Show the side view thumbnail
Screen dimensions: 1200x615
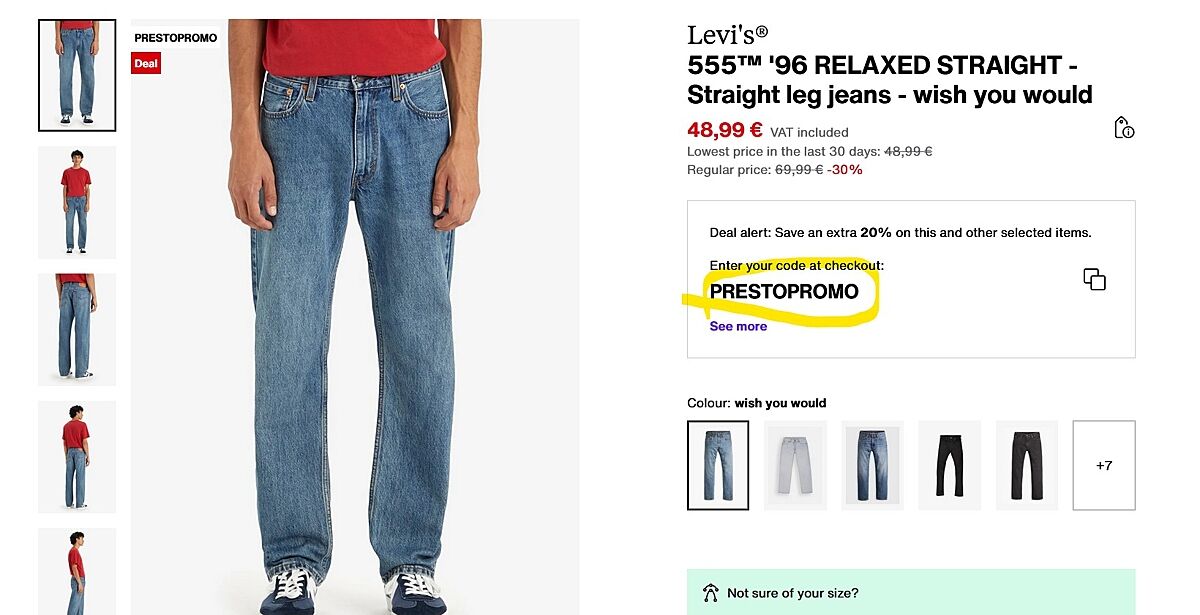(77, 572)
